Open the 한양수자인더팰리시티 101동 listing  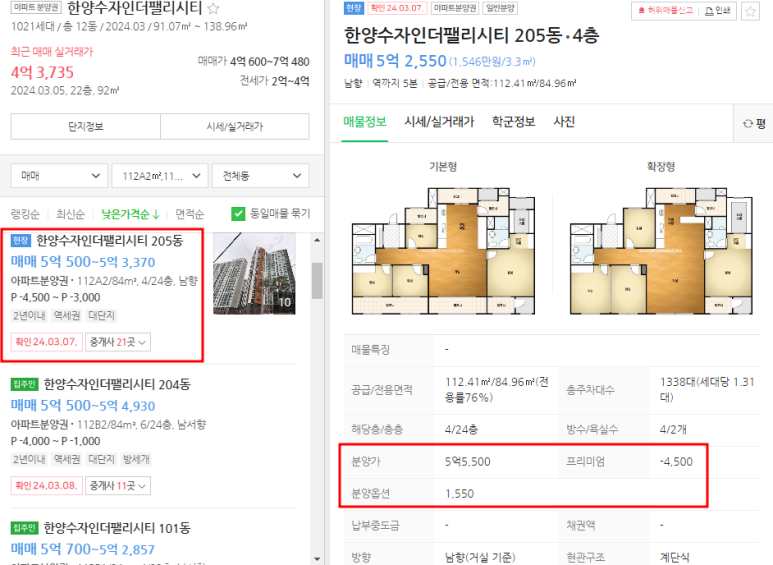click(x=117, y=528)
